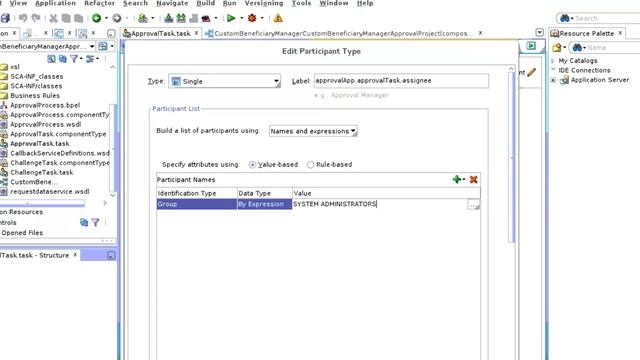This screenshot has width=640, height=360.
Task: Select ChallengeTask.task in the navigator
Action: point(42,172)
